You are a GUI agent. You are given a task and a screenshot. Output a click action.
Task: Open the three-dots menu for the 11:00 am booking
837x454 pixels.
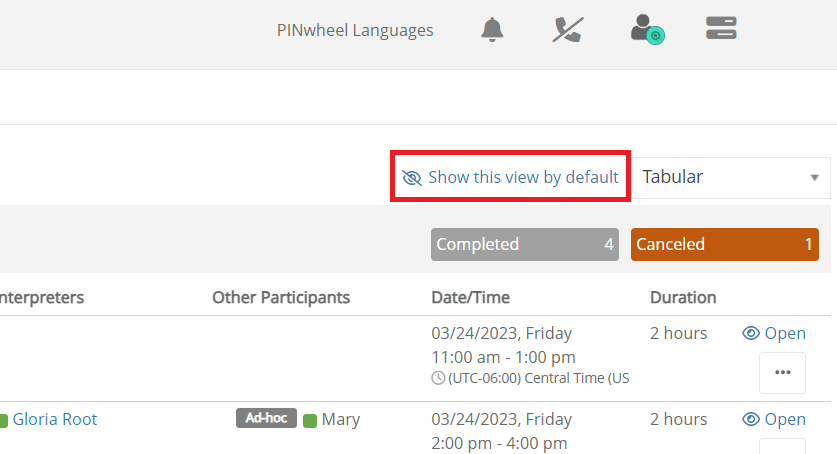[x=782, y=372]
